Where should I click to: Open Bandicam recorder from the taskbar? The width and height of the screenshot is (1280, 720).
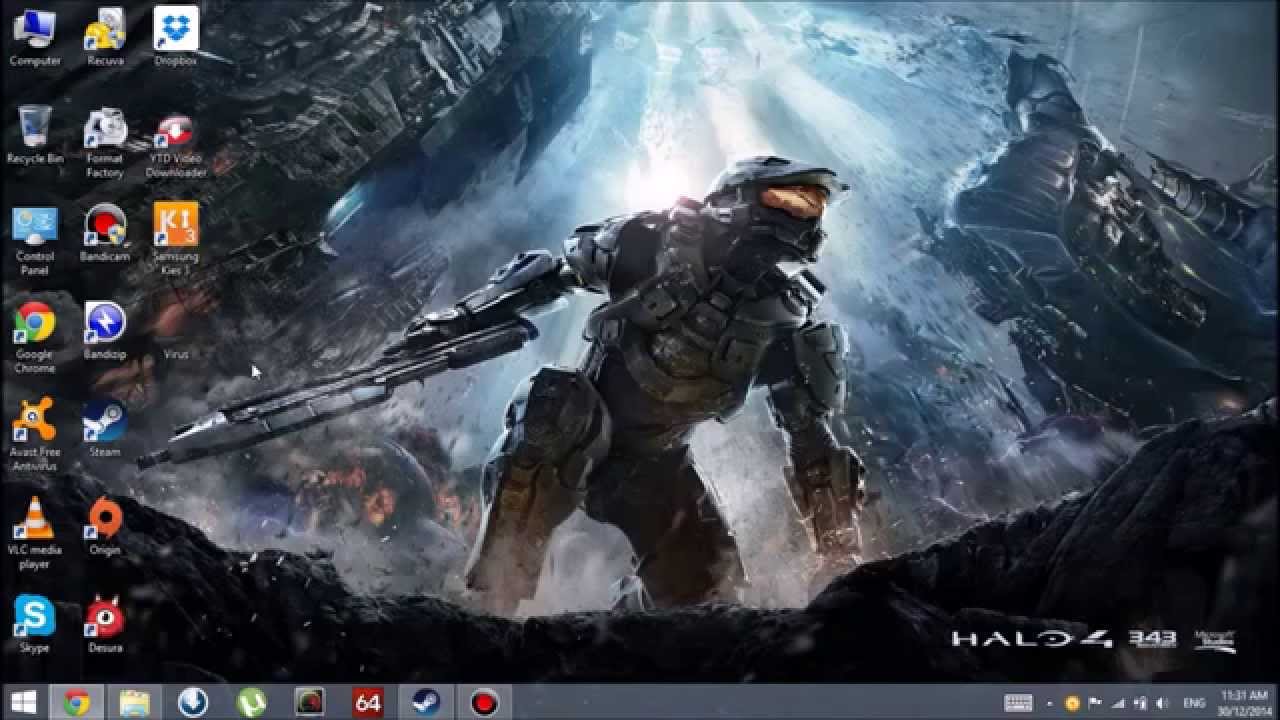[484, 702]
